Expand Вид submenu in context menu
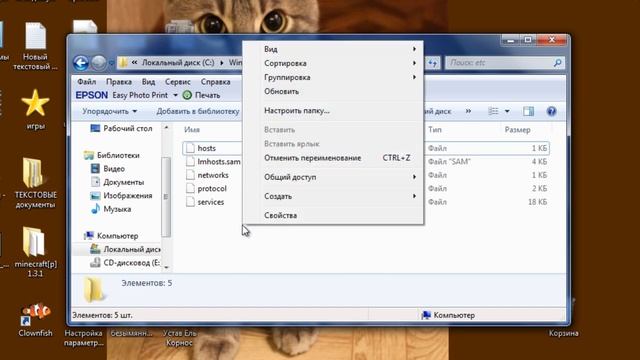The height and width of the screenshot is (360, 640). click(333, 49)
